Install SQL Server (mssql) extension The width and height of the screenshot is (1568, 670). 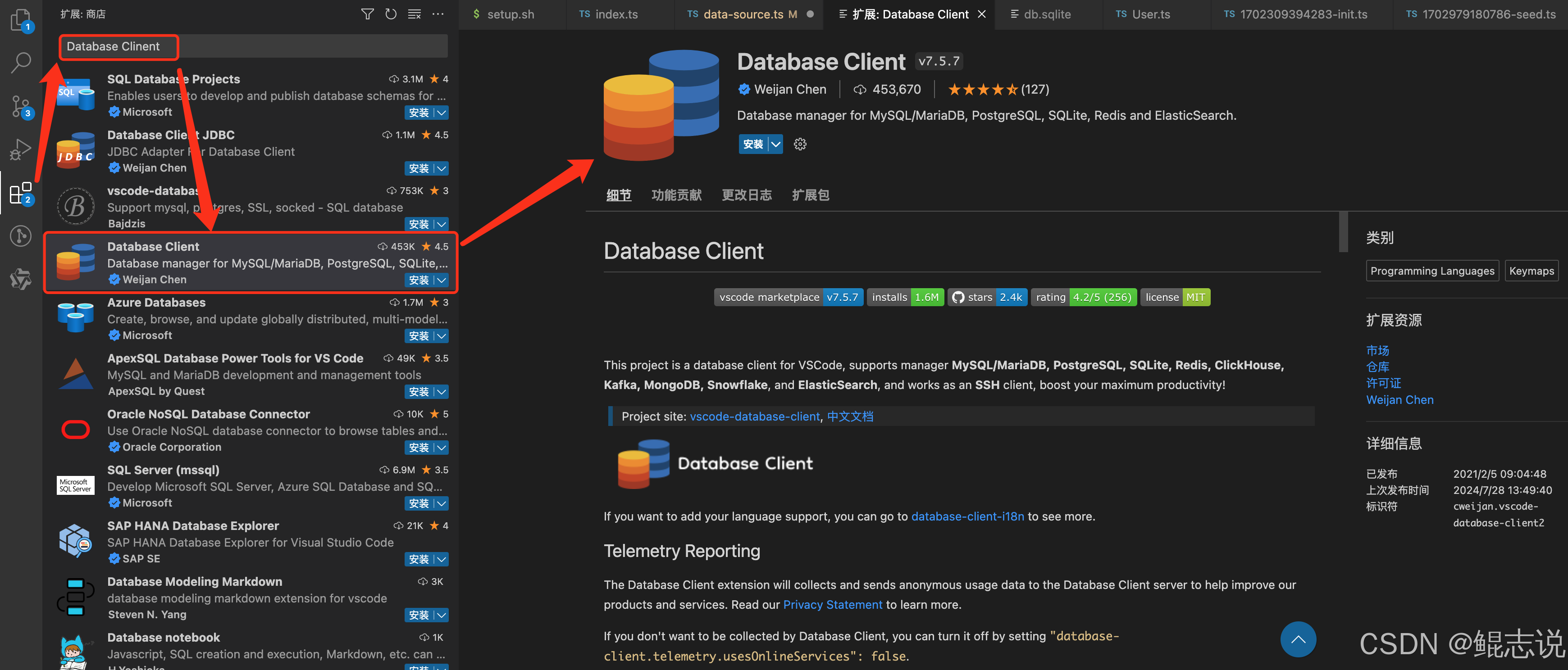[x=419, y=504]
